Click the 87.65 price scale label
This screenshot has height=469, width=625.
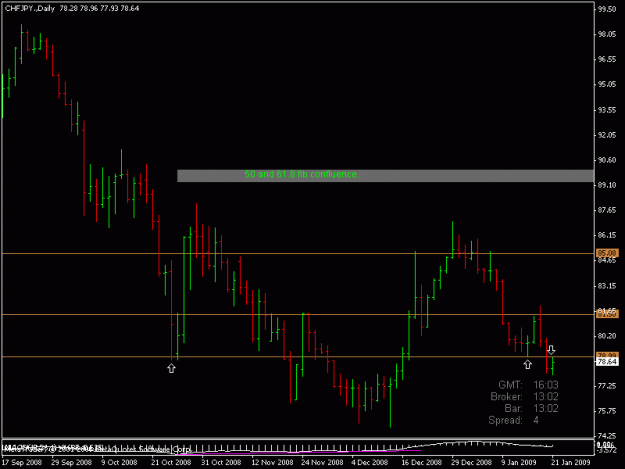[607, 210]
